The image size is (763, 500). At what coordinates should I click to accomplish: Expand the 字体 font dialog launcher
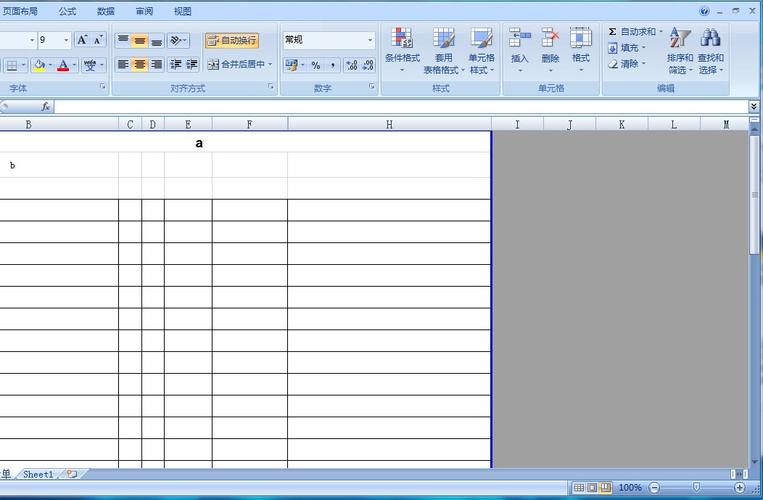(102, 86)
